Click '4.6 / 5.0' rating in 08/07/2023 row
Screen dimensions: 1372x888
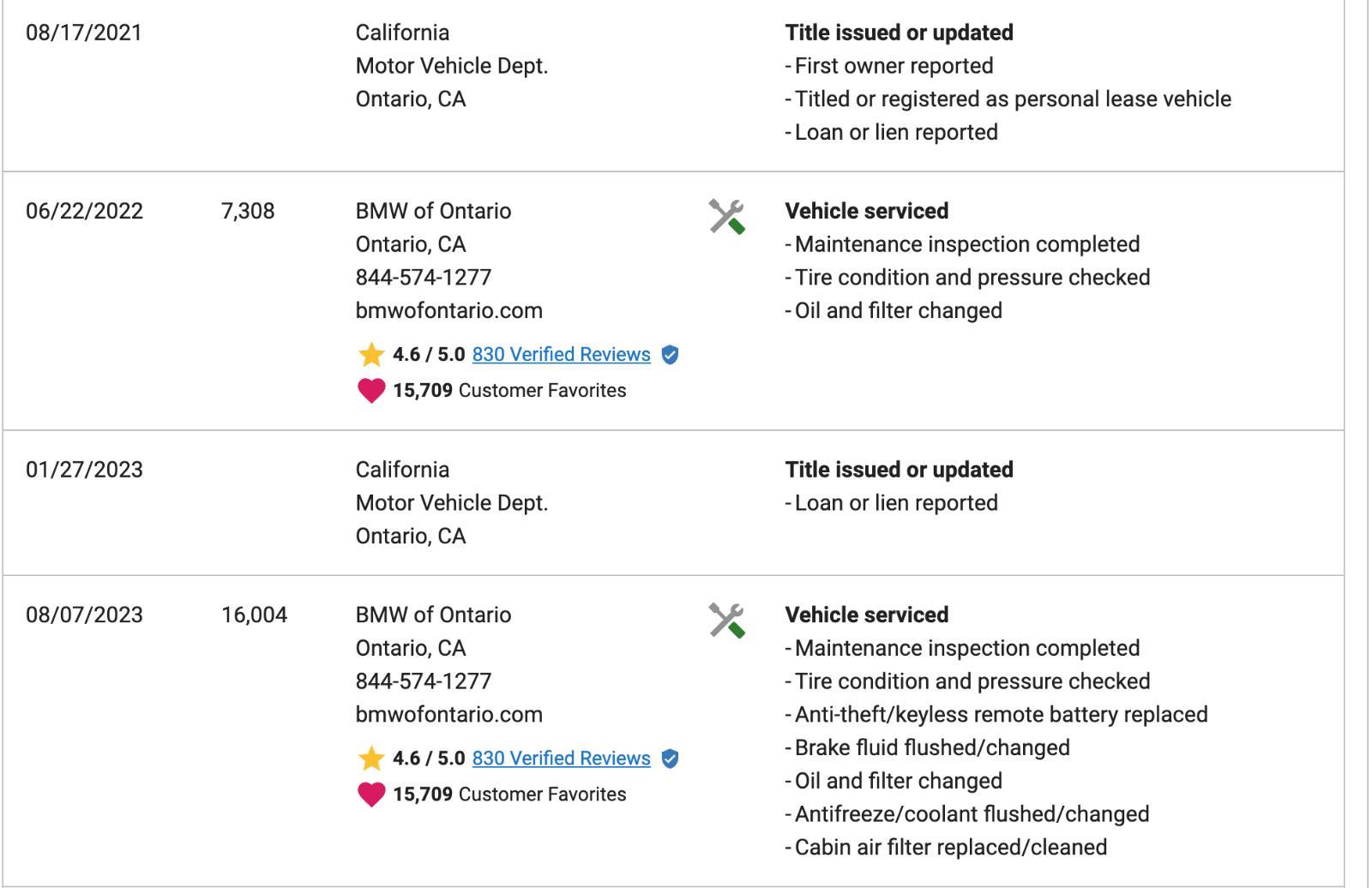click(x=429, y=758)
